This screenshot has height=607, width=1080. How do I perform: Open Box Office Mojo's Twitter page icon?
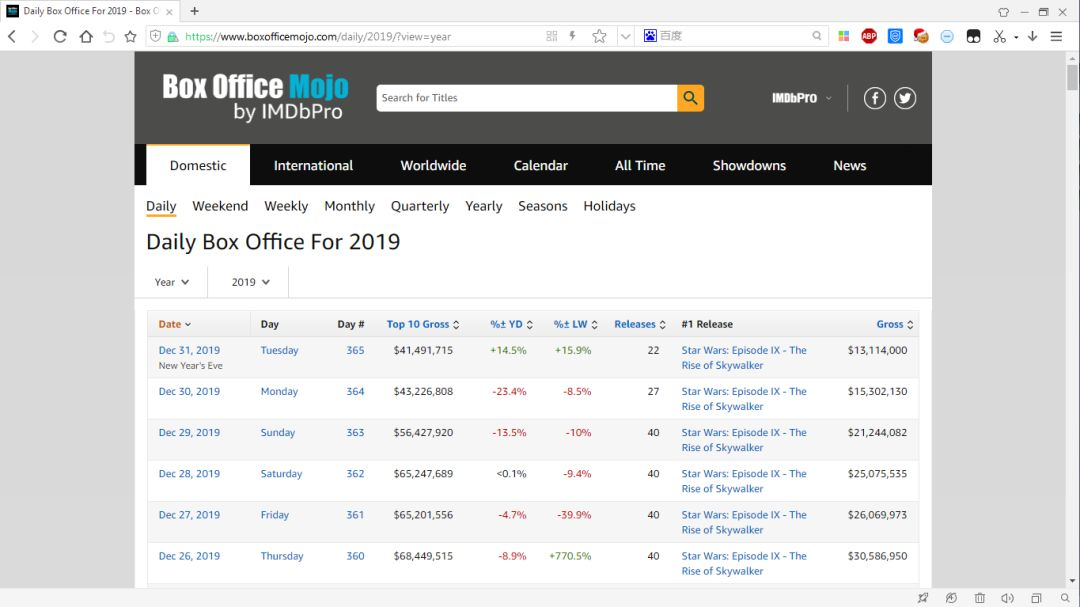905,98
